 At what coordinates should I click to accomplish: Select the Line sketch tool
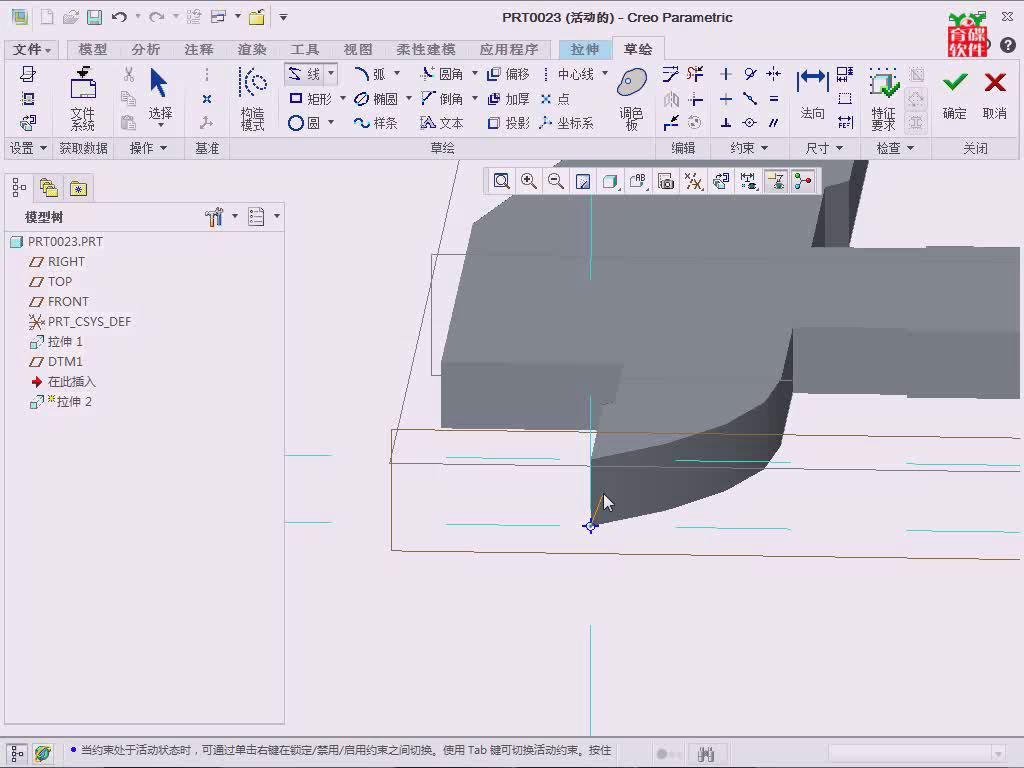304,74
